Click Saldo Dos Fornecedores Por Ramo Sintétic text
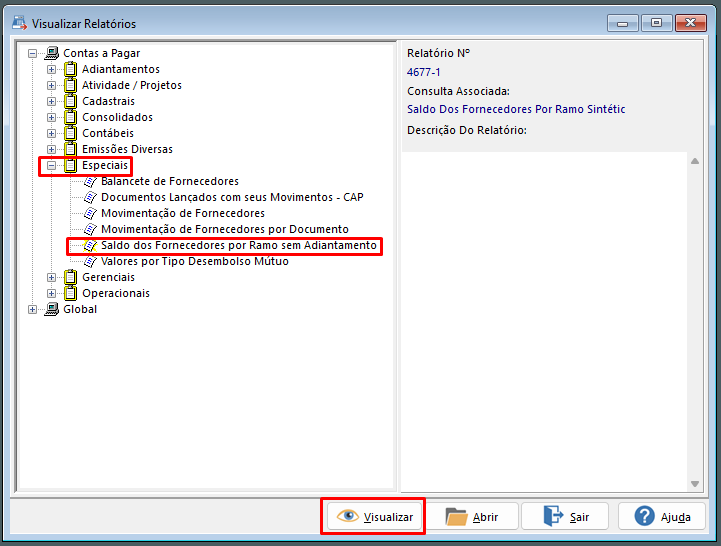 tap(516, 109)
